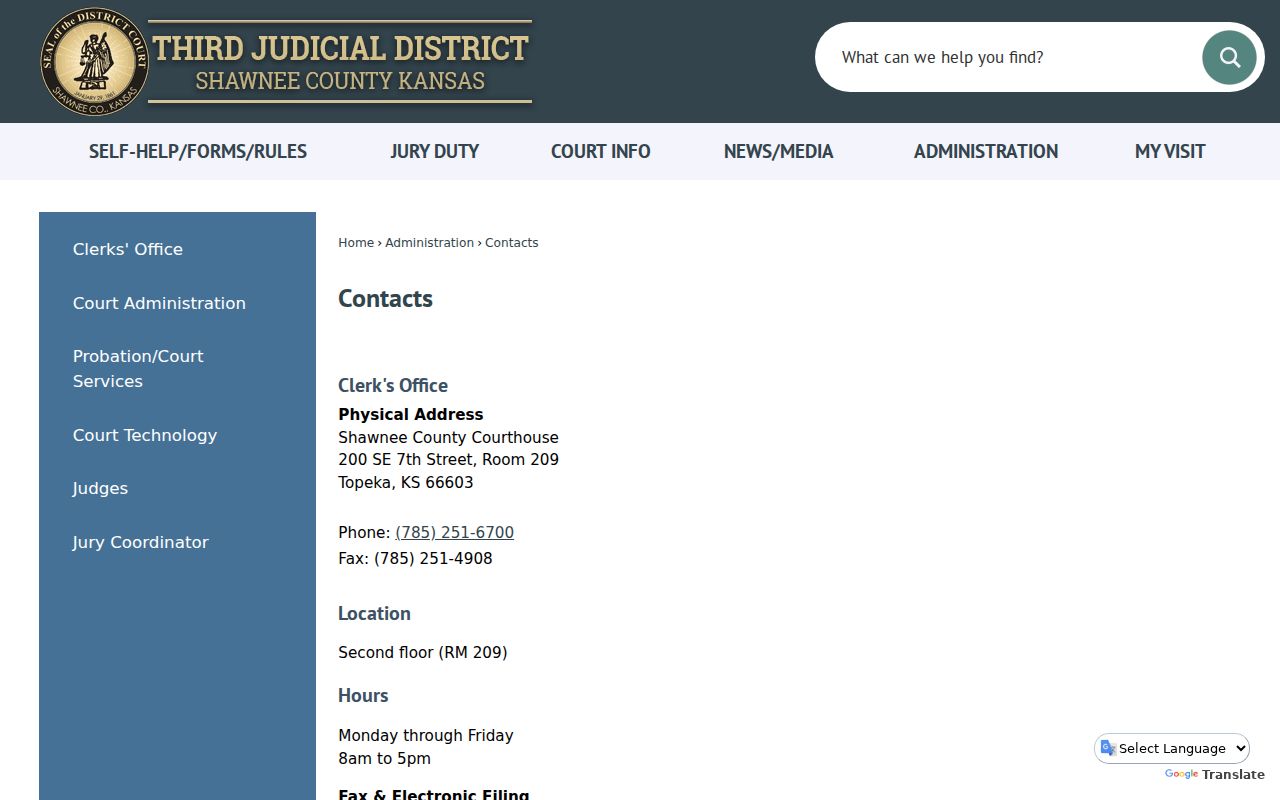The width and height of the screenshot is (1280, 800).
Task: Open the Self-Help/Forms/Rules menu
Action: point(198,151)
